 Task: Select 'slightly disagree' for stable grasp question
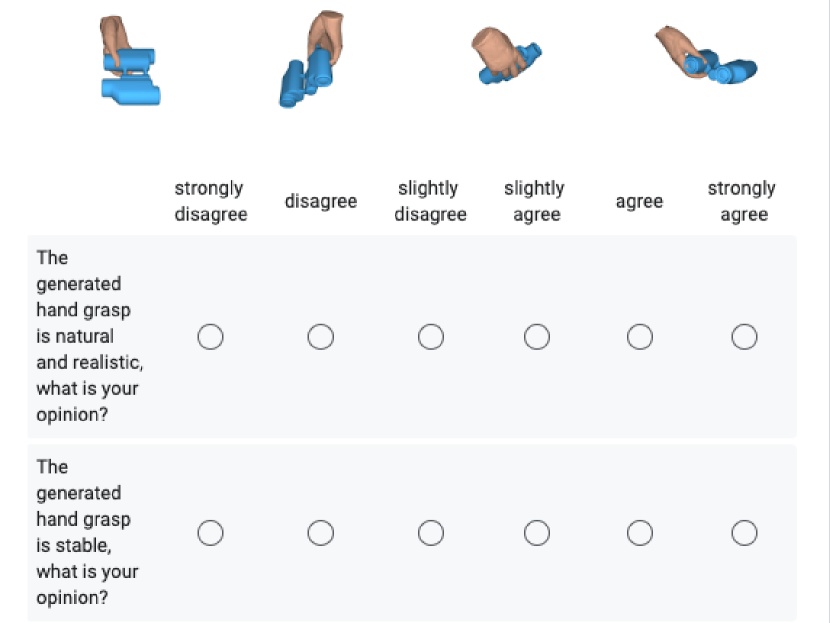pos(430,532)
